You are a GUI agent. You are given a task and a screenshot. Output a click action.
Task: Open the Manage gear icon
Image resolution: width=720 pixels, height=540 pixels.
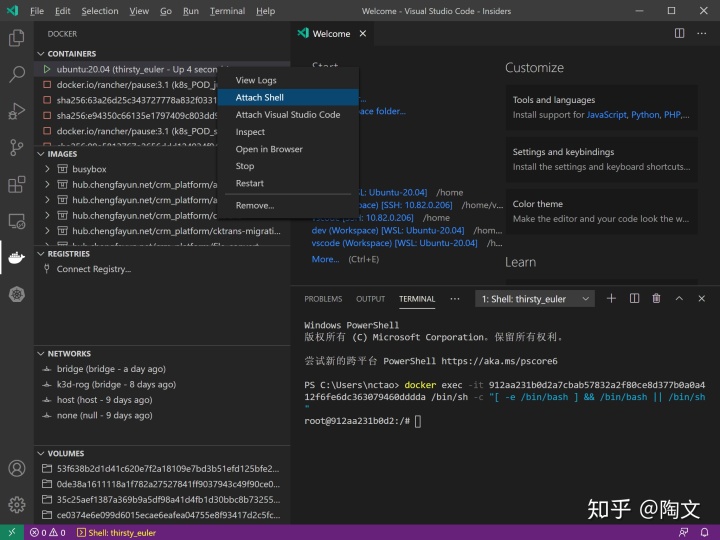pyautogui.click(x=17, y=505)
